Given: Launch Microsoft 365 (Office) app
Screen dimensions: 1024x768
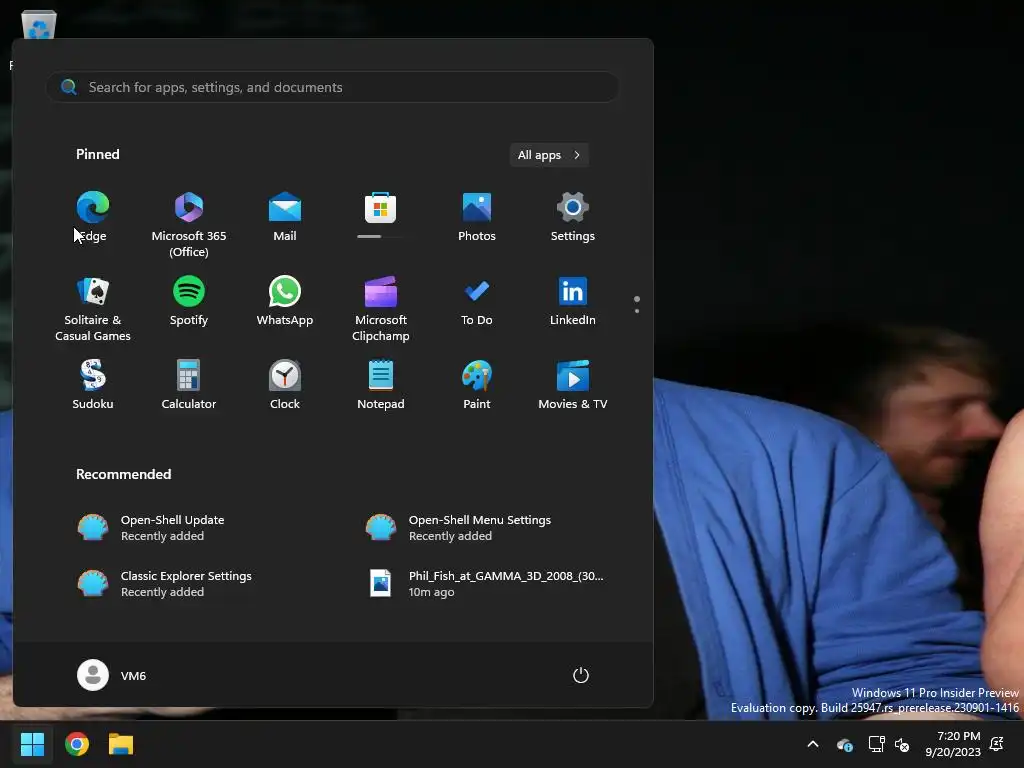Looking at the screenshot, I should 189,225.
